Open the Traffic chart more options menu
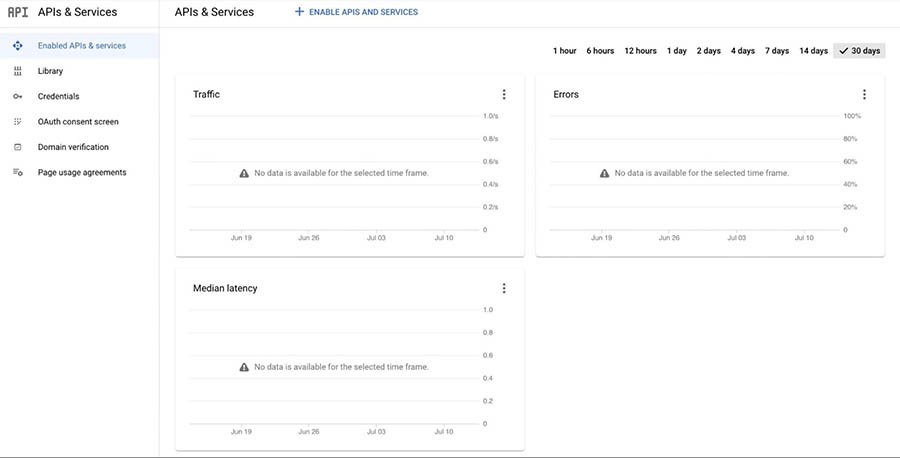The width and height of the screenshot is (900, 458). [504, 95]
